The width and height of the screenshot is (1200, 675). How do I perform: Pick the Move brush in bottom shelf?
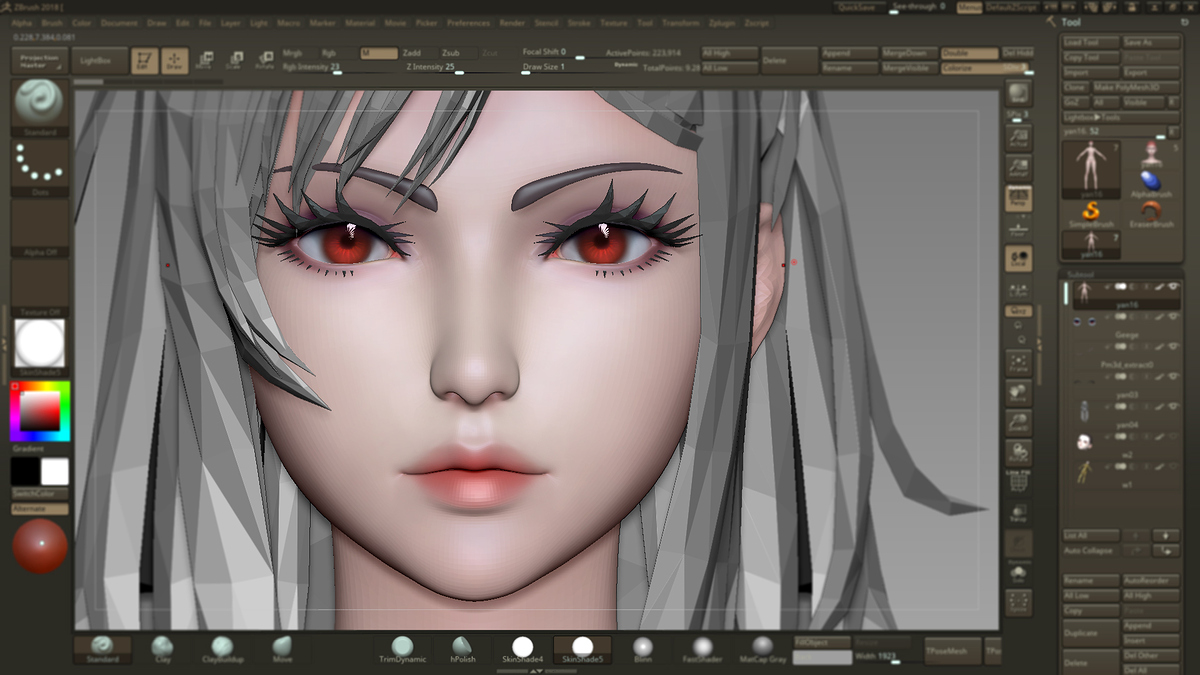click(x=283, y=649)
